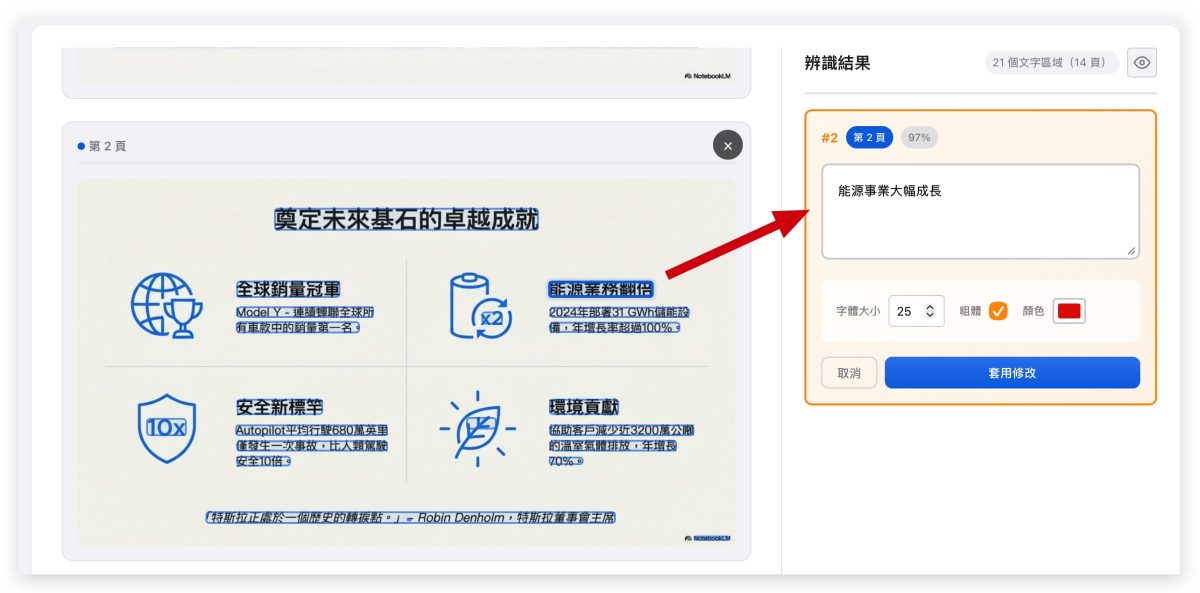This screenshot has height=593, width=1200.
Task: Click the battery x2 icon
Action: click(480, 304)
